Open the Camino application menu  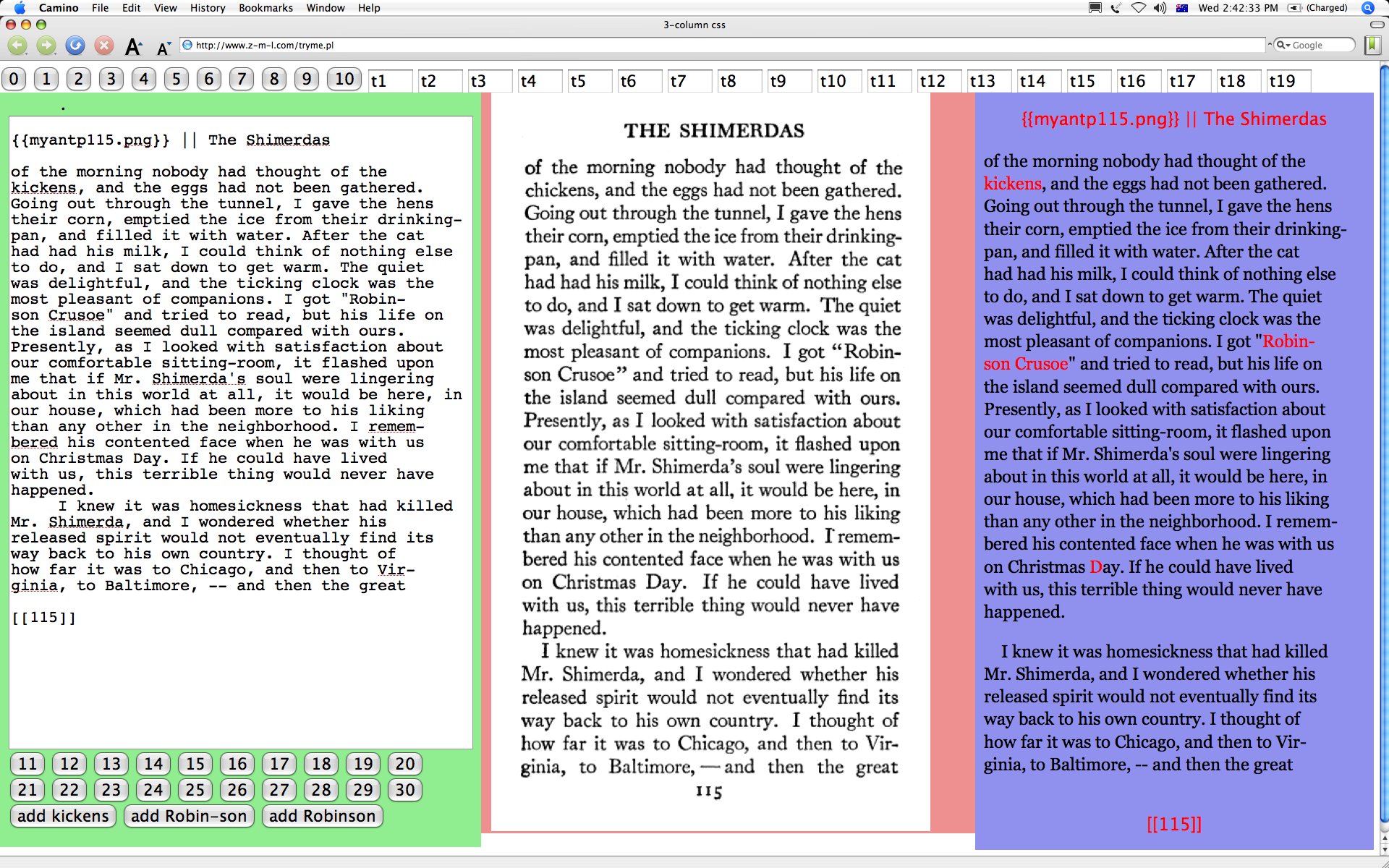59,8
